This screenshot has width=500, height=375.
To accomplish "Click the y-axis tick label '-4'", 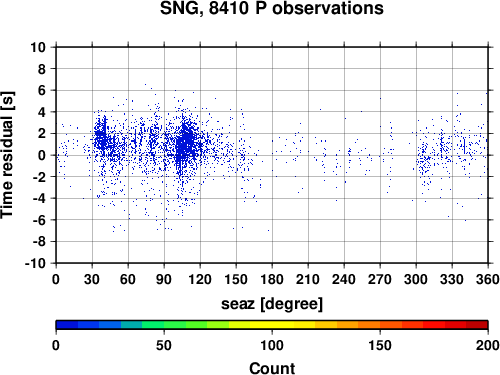I will coord(39,198).
